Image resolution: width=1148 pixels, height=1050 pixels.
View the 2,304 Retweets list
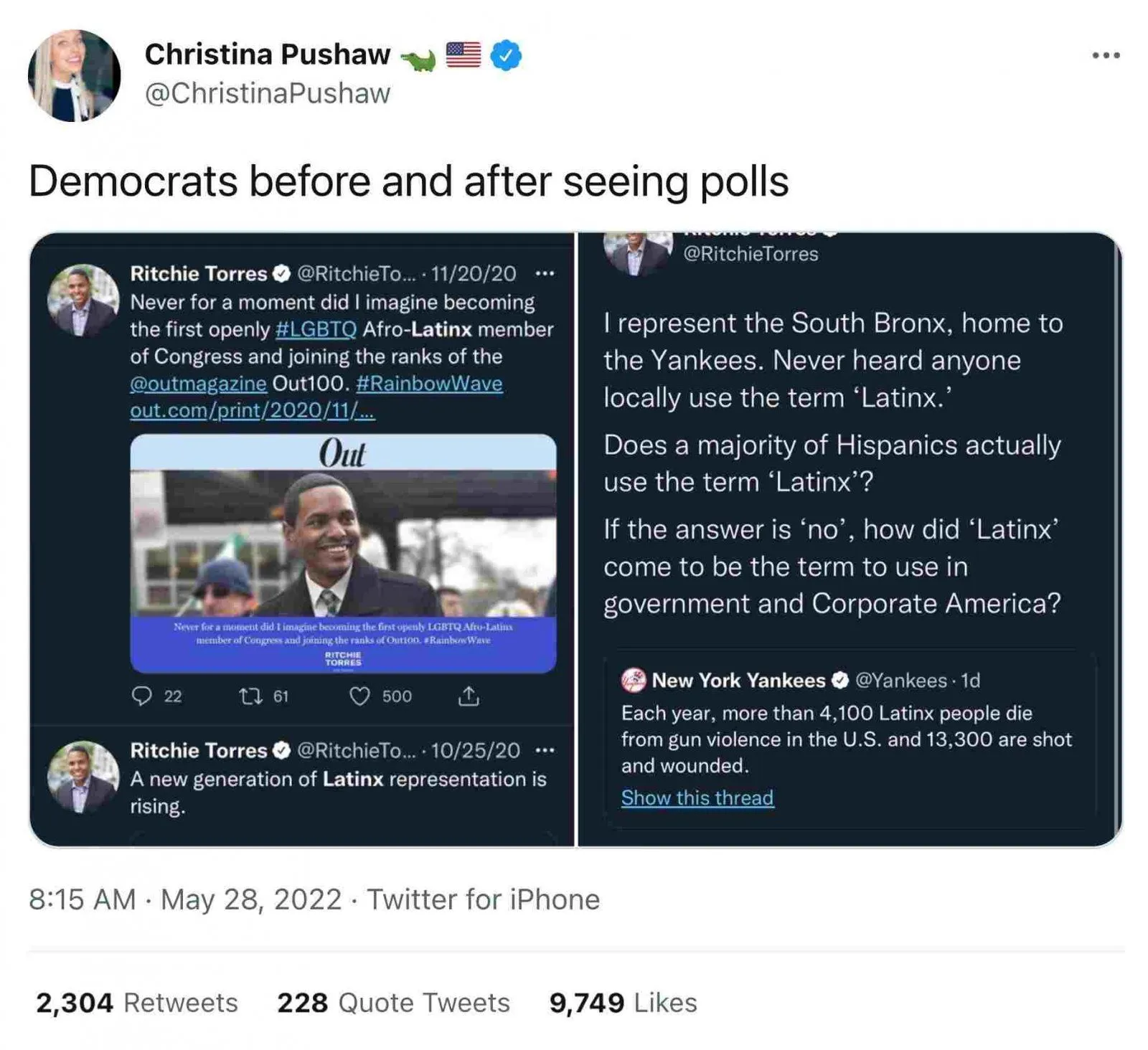tap(136, 1003)
